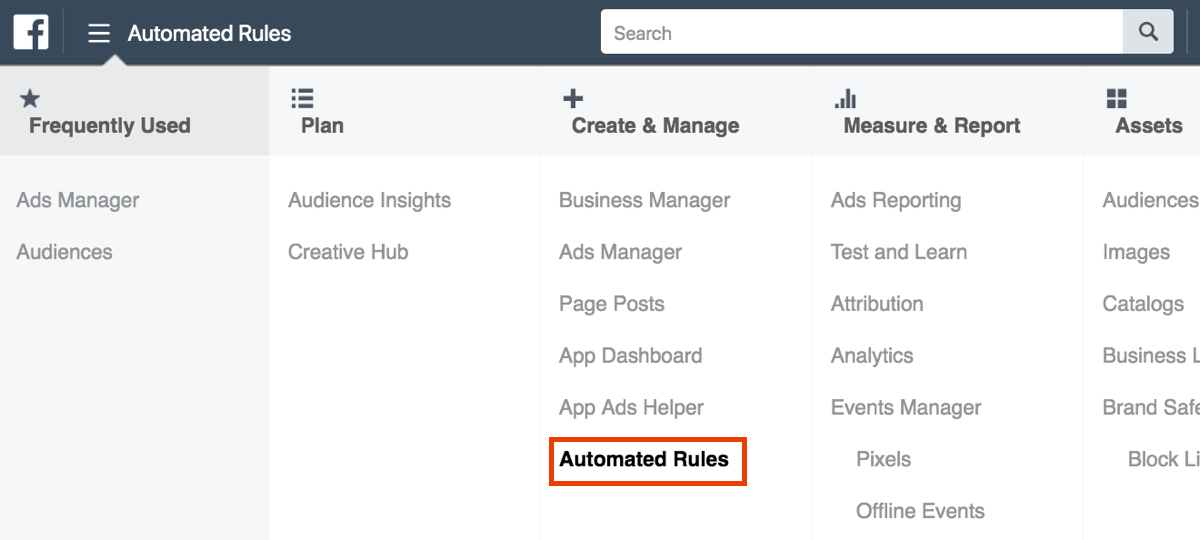Click the Facebook logo icon

(x=31, y=32)
